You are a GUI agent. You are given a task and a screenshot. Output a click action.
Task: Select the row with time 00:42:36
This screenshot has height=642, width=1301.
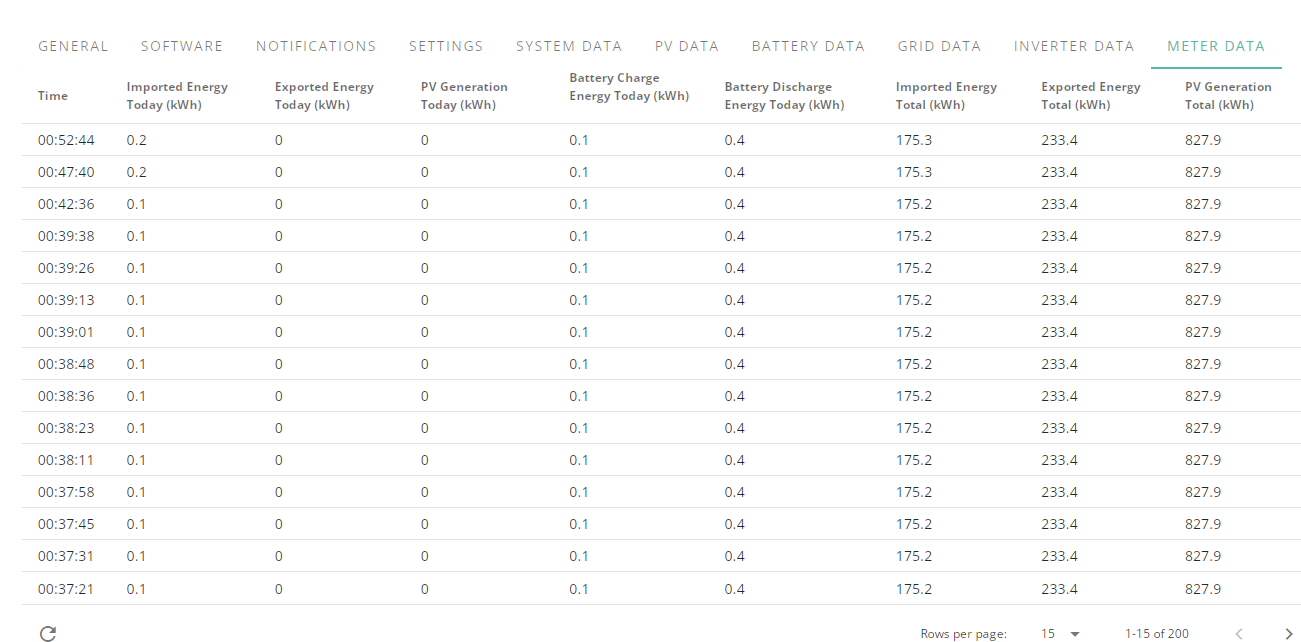click(661, 204)
